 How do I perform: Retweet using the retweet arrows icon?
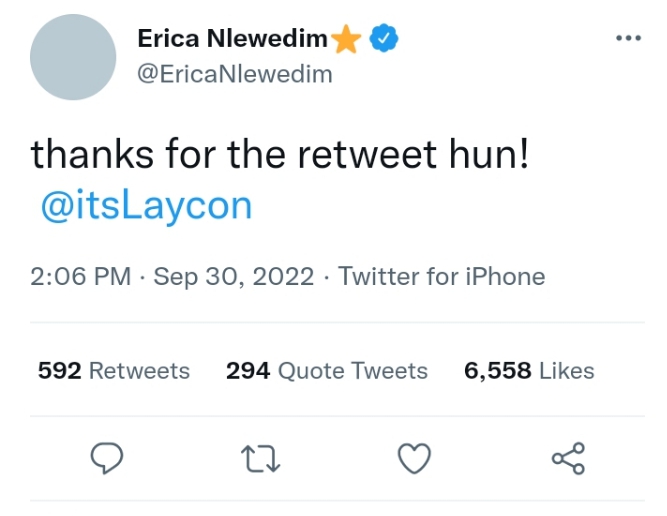[261, 459]
